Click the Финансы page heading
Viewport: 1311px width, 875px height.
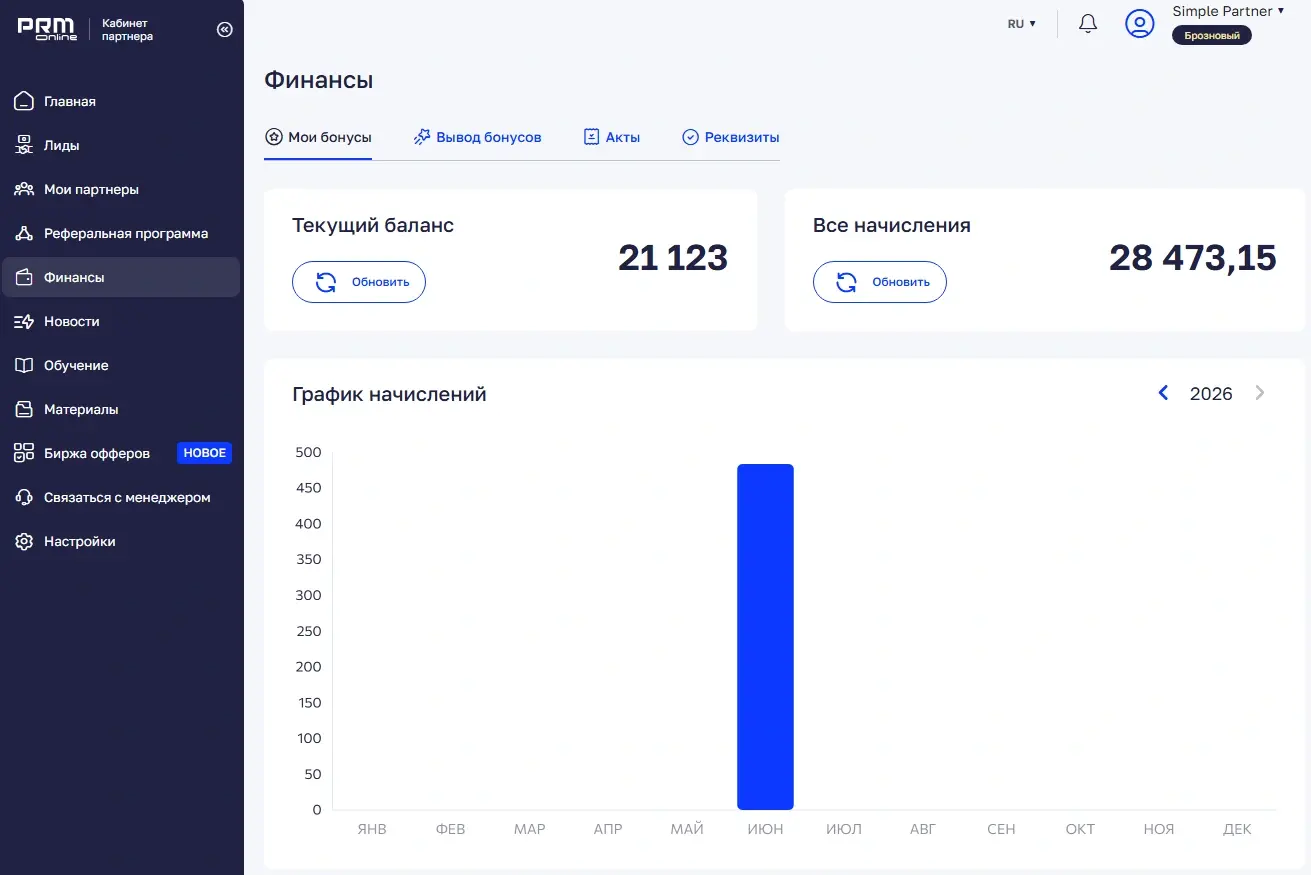point(318,80)
